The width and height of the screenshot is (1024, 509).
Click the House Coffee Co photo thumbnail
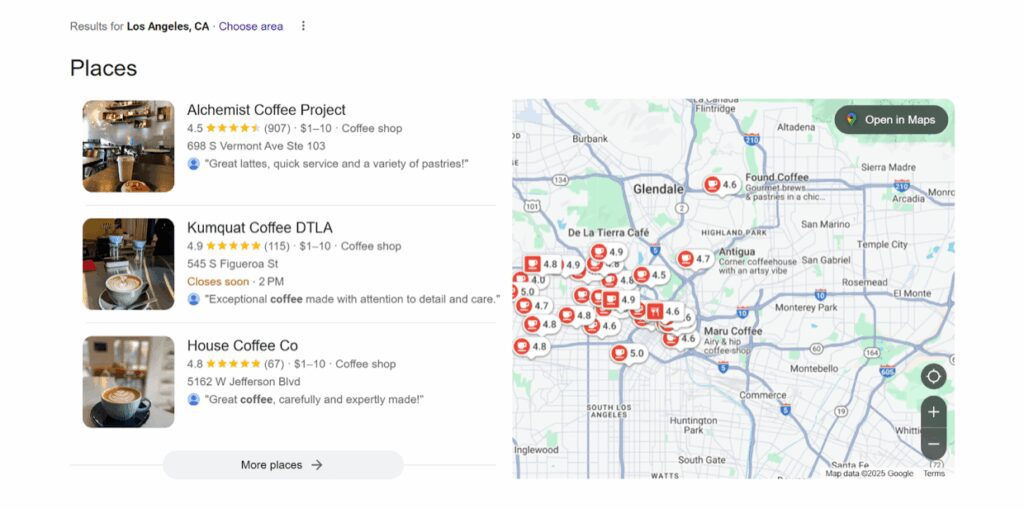pyautogui.click(x=129, y=382)
